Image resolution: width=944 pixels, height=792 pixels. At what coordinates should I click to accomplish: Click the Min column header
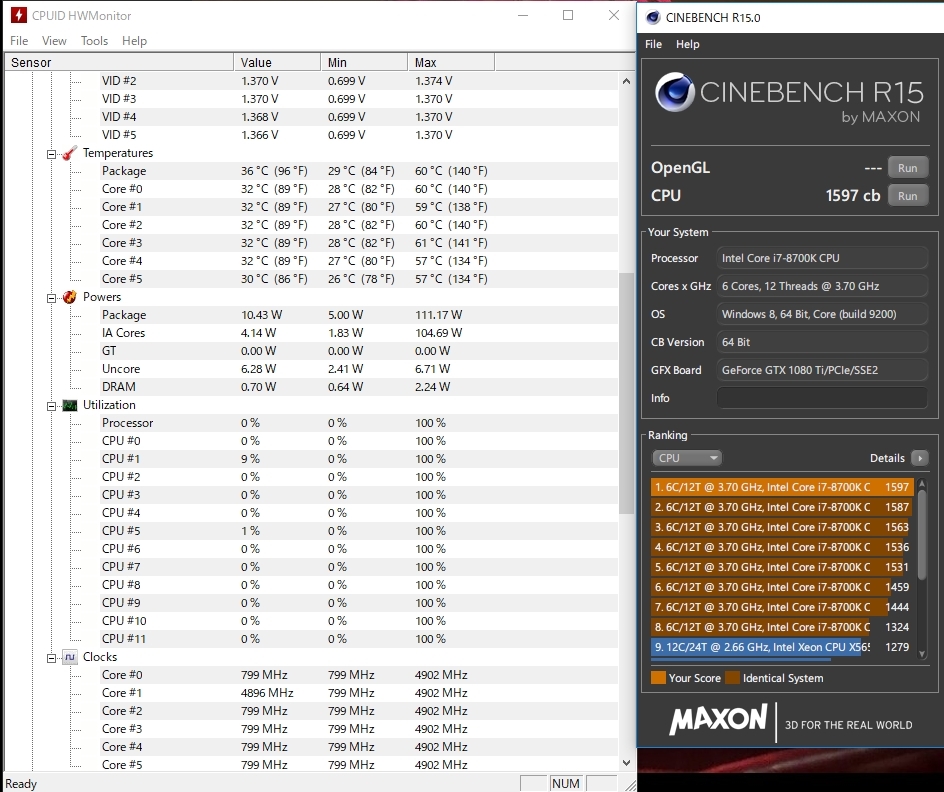(364, 62)
